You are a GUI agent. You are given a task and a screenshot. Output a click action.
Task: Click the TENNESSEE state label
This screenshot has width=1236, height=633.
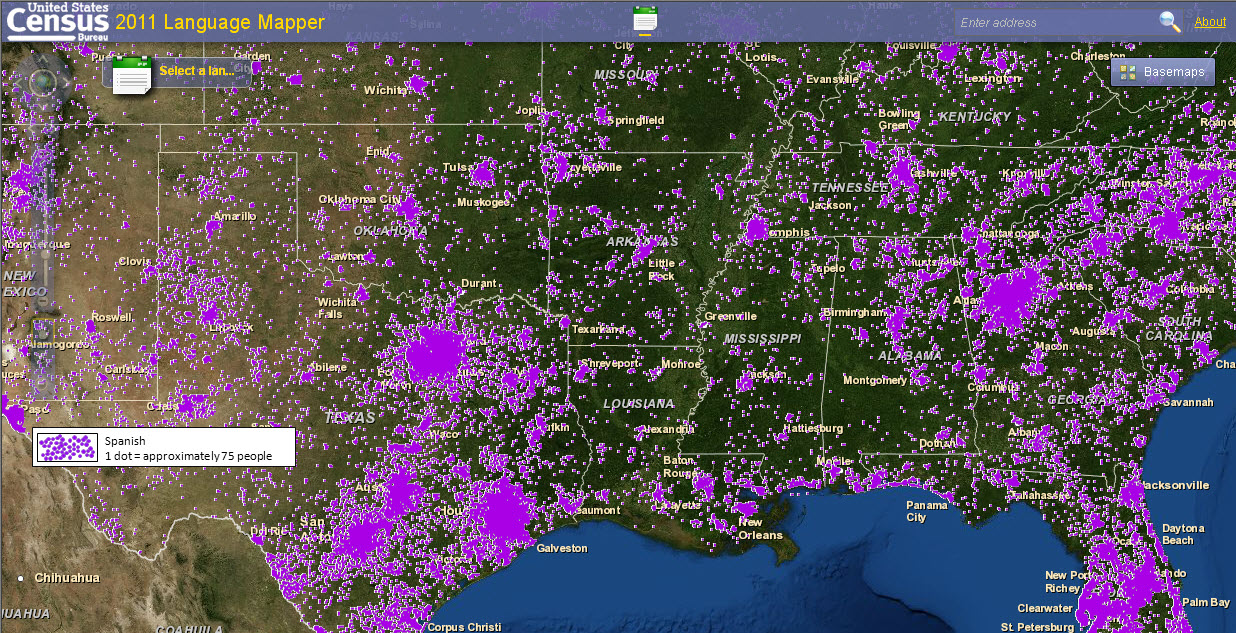pyautogui.click(x=849, y=188)
